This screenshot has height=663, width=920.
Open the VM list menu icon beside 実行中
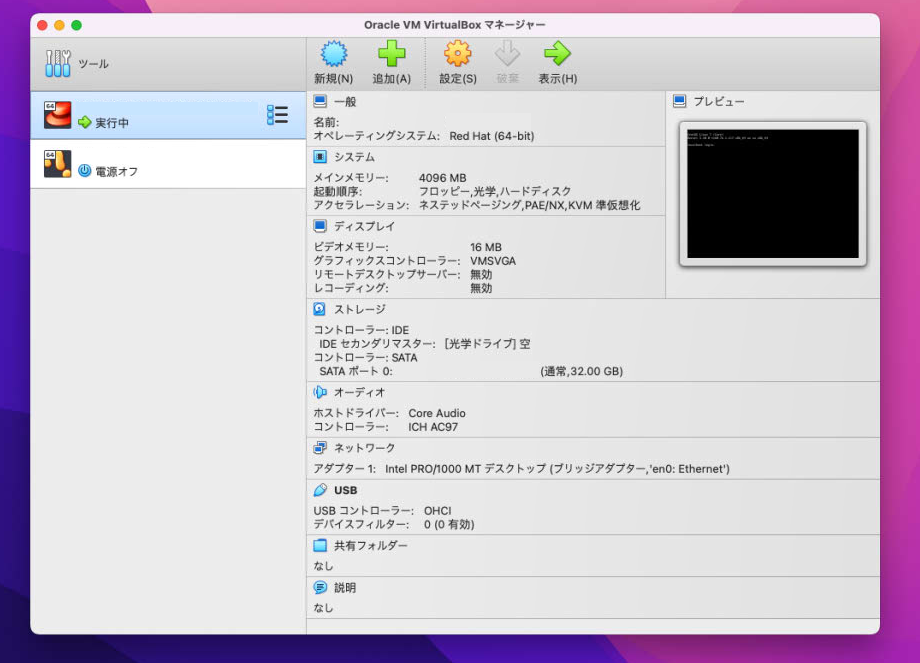point(277,115)
